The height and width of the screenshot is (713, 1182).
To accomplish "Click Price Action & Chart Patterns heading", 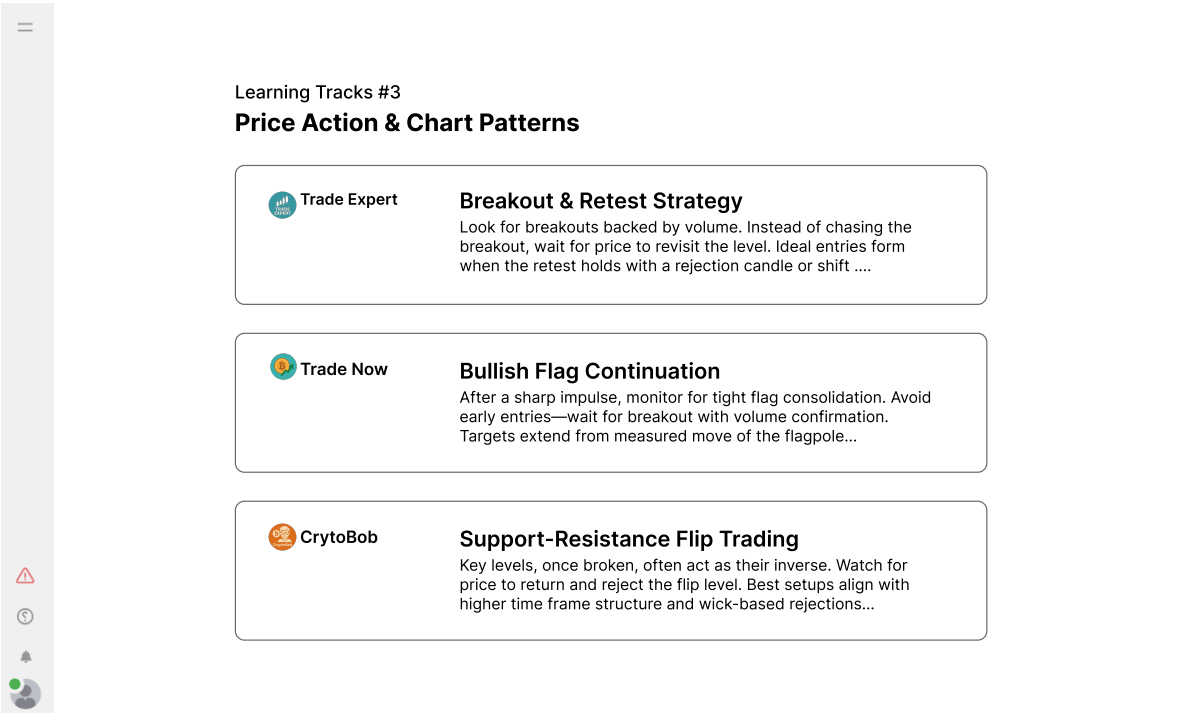I will [x=407, y=123].
